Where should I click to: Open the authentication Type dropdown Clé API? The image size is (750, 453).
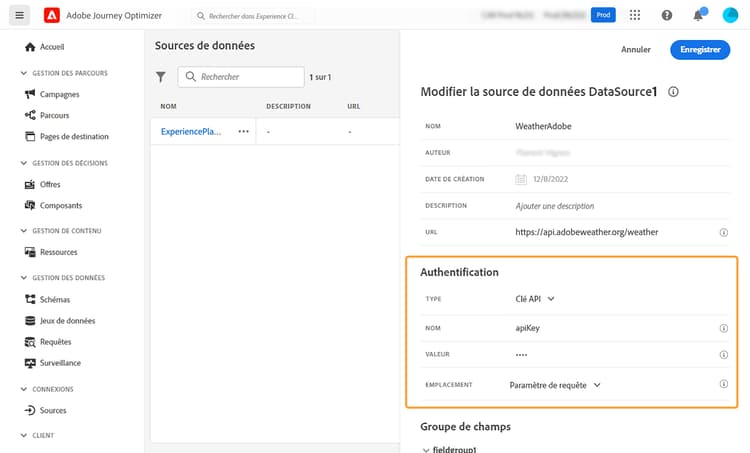(x=535, y=299)
